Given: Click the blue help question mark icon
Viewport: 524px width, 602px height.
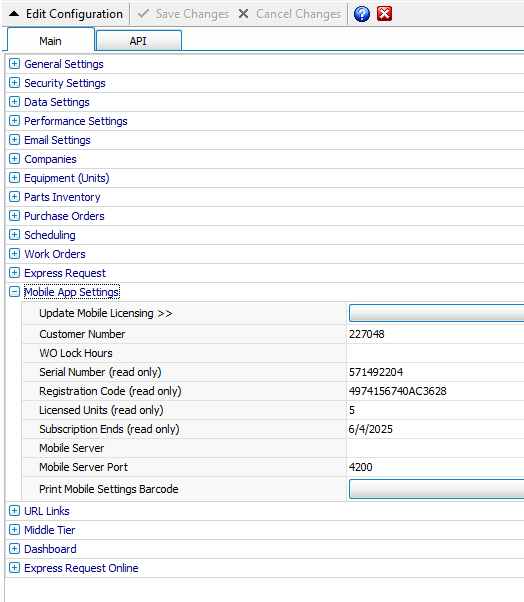Looking at the screenshot, I should pyautogui.click(x=362, y=14).
